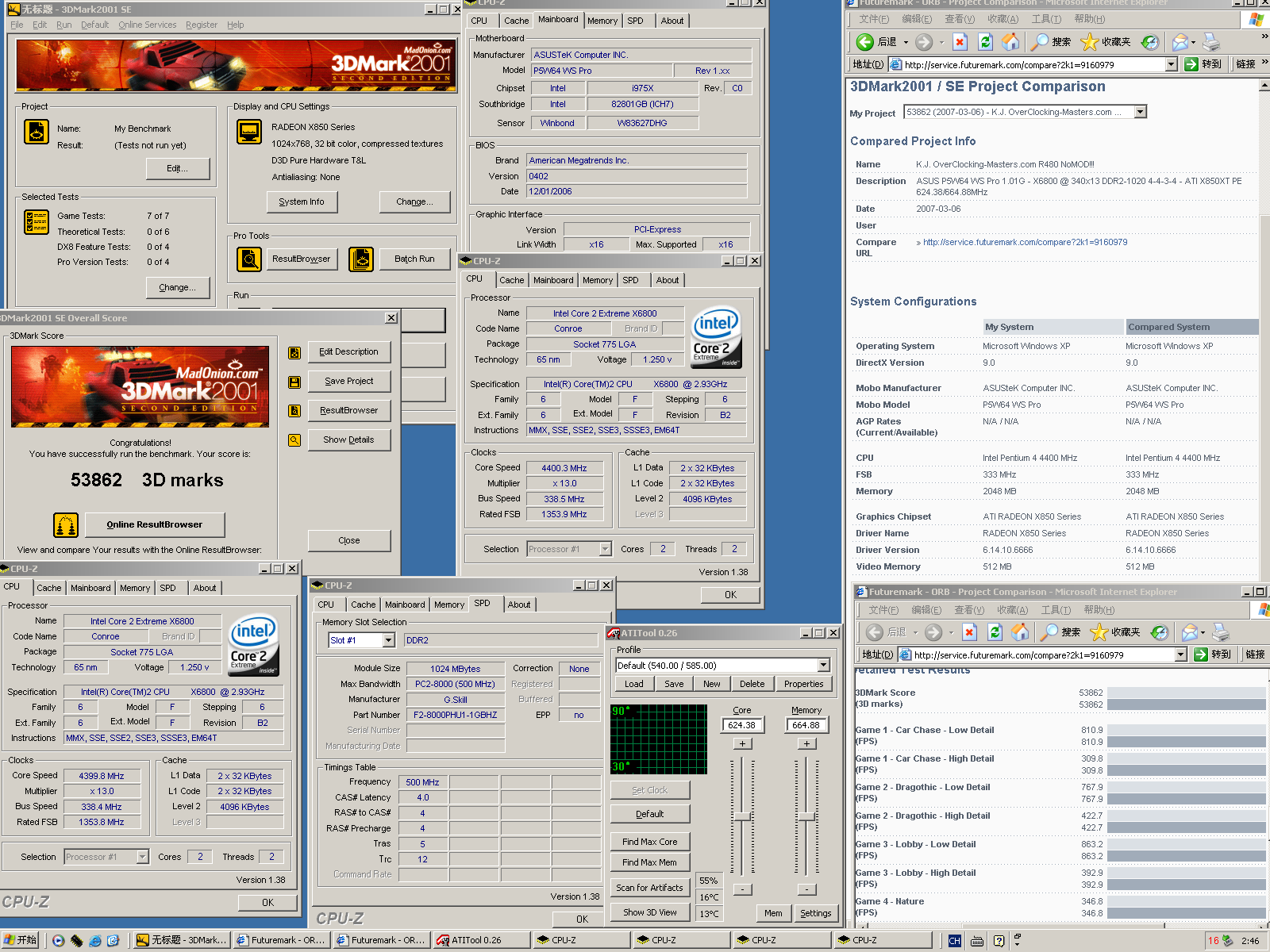Click Back arrow in Project Comparison IE window

pyautogui.click(x=865, y=41)
